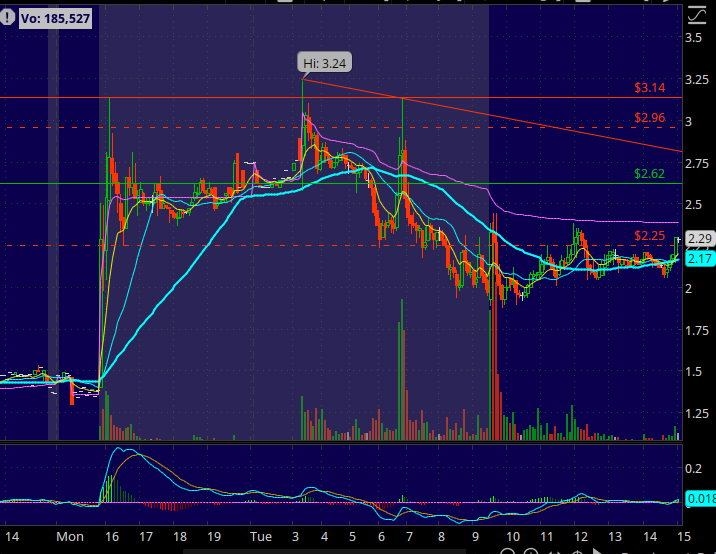Click the exclamation alert icon beside volume

[x=7, y=18]
